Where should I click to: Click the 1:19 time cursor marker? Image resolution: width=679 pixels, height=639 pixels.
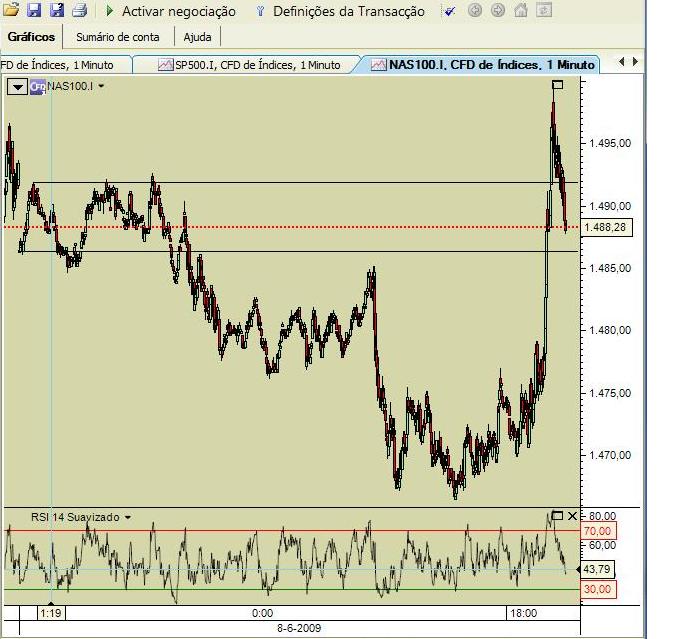tap(51, 613)
